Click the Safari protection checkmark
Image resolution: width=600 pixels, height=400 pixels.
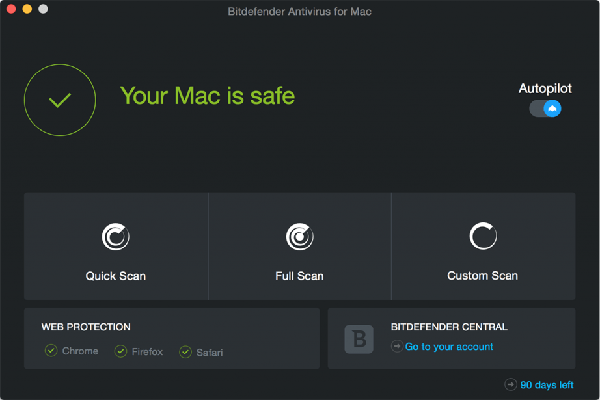[x=185, y=351]
